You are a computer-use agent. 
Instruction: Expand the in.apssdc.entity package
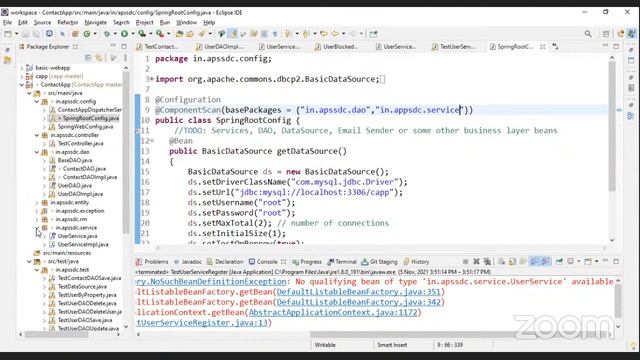pos(36,202)
